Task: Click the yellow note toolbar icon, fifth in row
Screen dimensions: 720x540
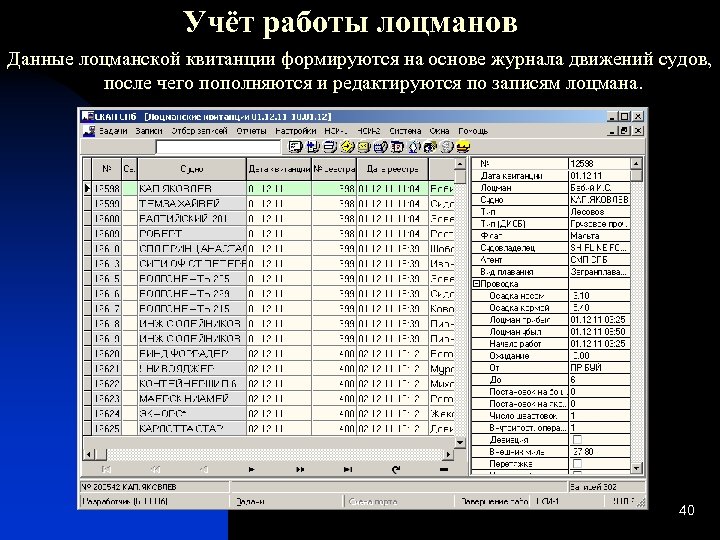Action: (364, 147)
